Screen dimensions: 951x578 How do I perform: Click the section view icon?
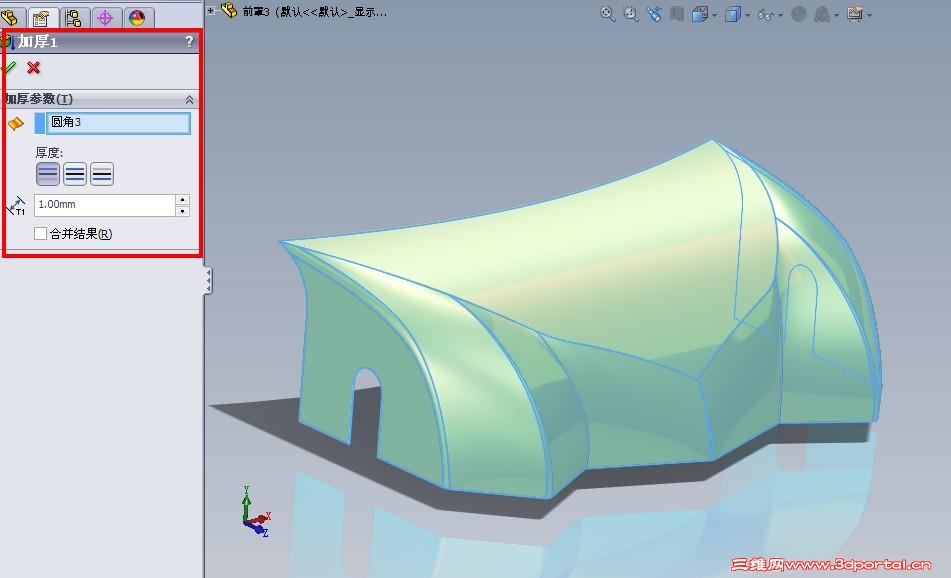[x=677, y=14]
